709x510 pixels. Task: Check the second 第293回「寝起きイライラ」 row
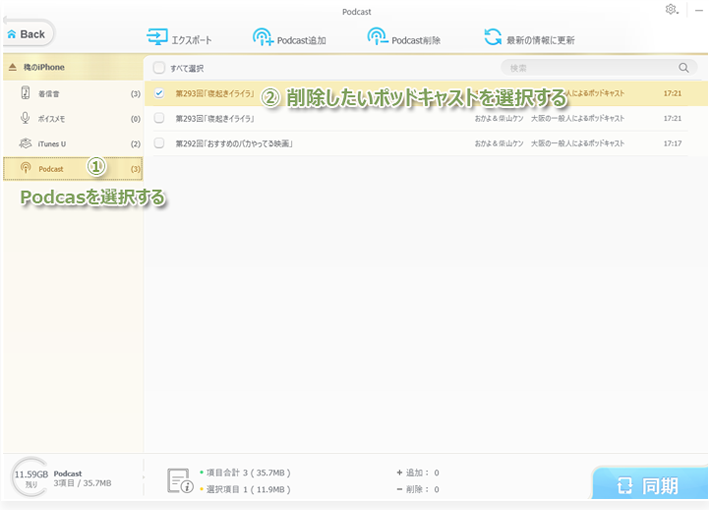(159, 118)
